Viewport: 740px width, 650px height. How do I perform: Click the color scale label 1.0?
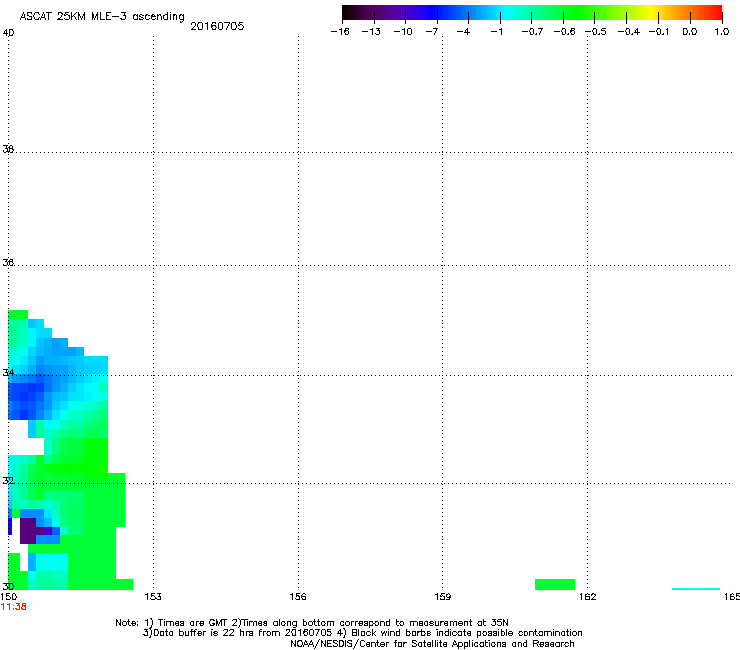(722, 32)
